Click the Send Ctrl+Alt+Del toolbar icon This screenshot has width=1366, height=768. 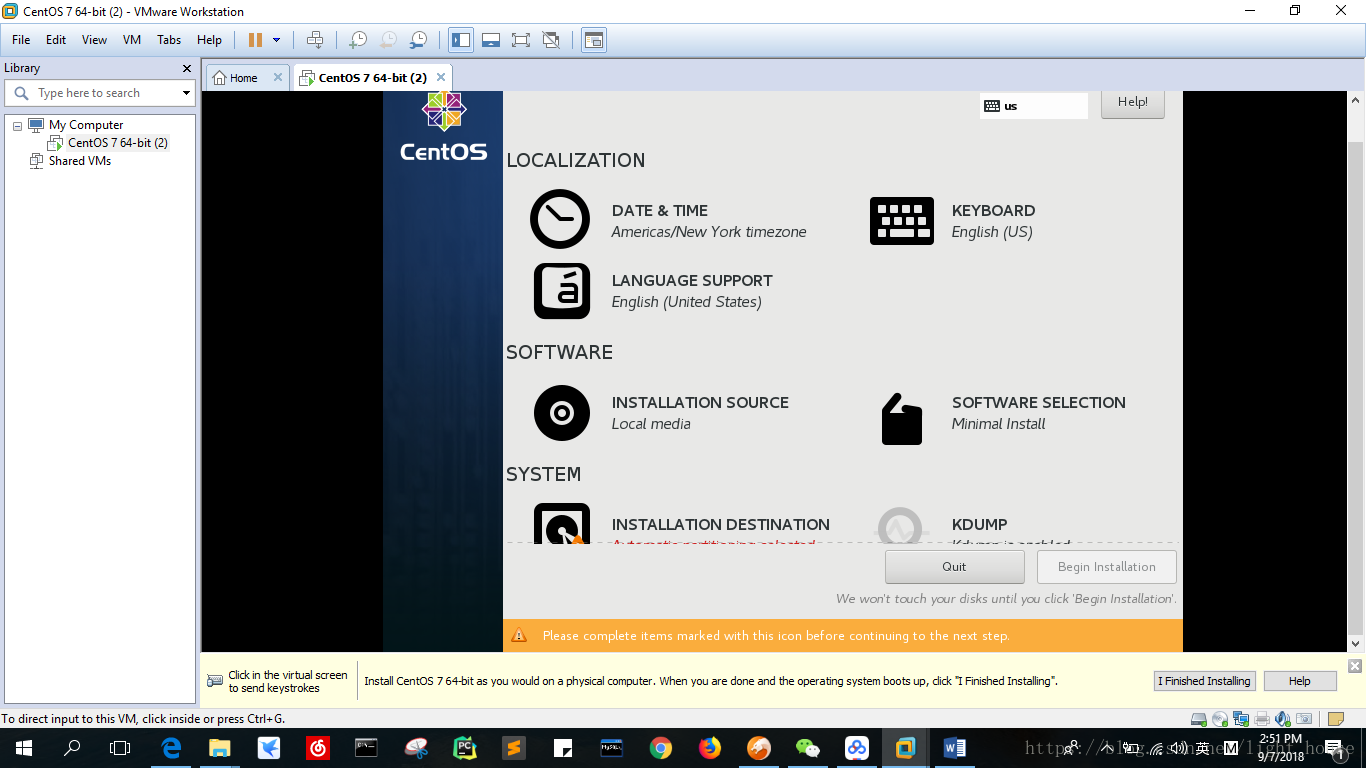(315, 40)
